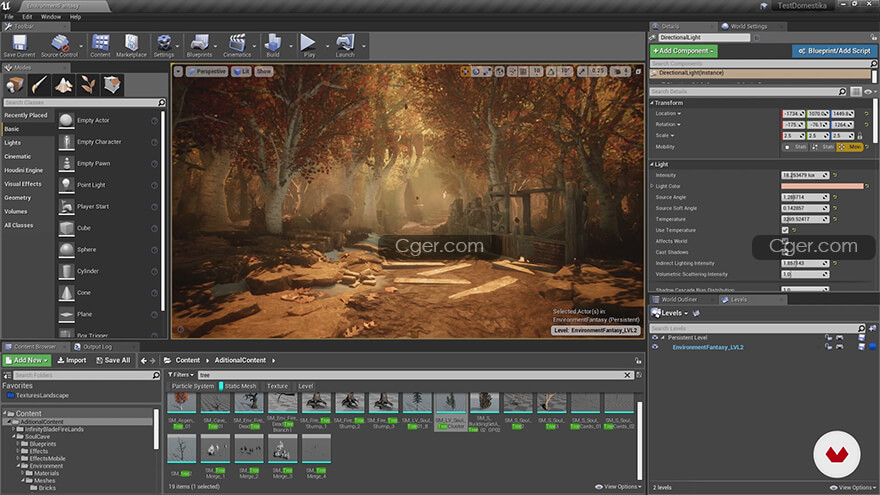Image resolution: width=880 pixels, height=495 pixels.
Task: Open the Light Color swatch
Action: tap(822, 186)
